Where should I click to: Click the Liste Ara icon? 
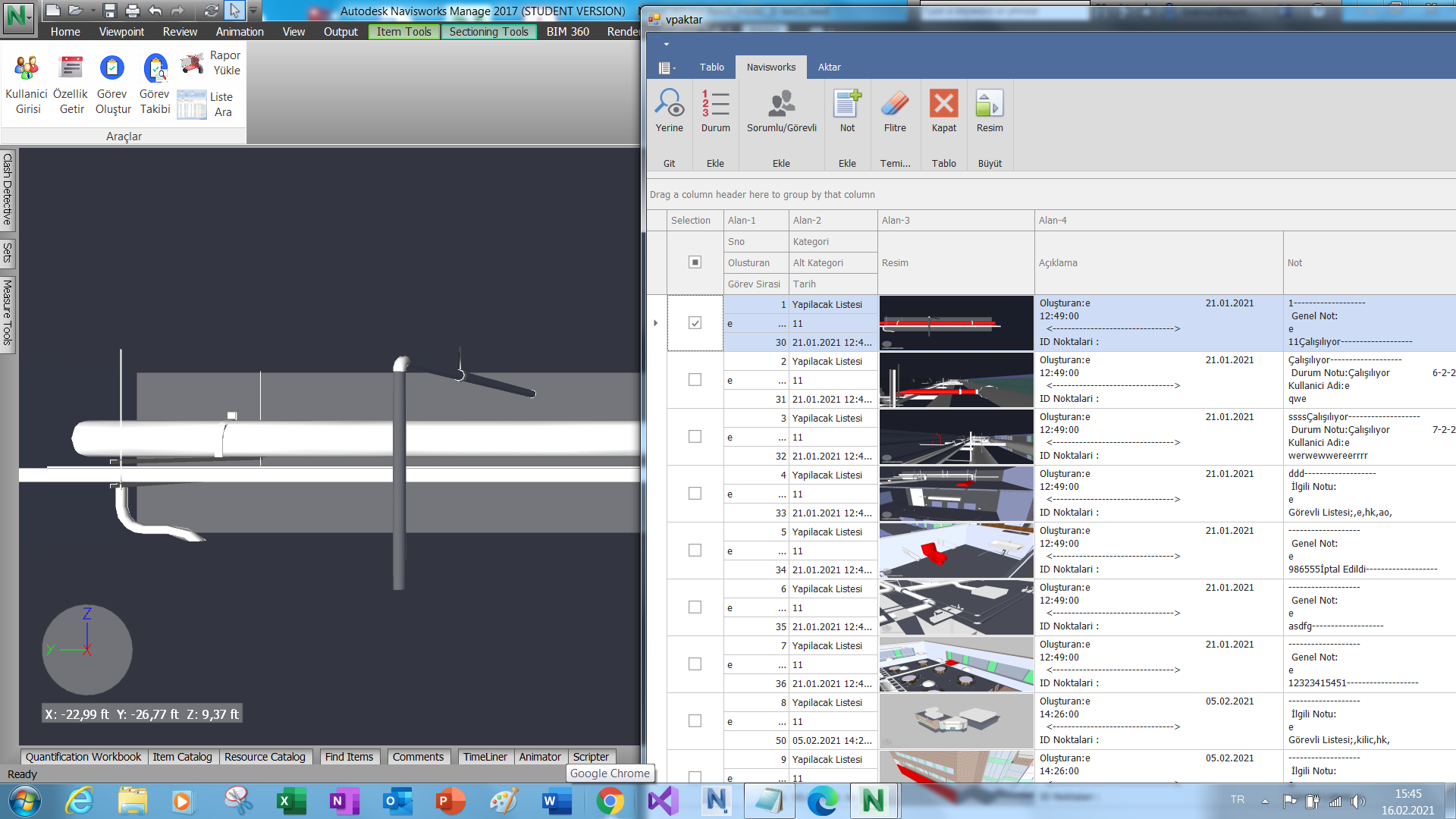pos(192,105)
